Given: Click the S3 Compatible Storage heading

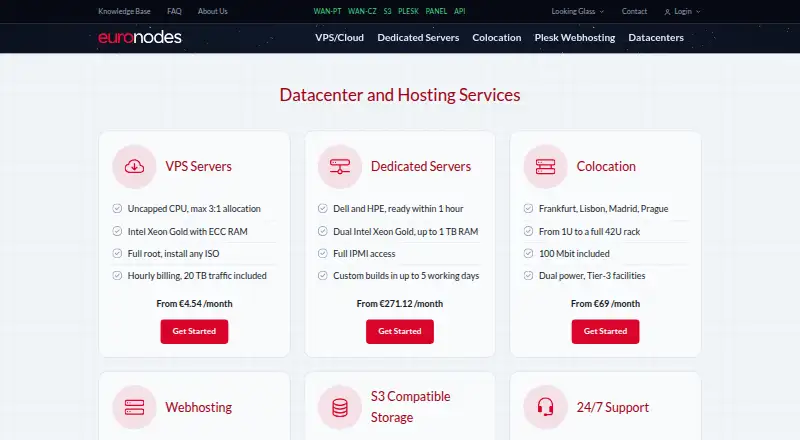Looking at the screenshot, I should [411, 407].
